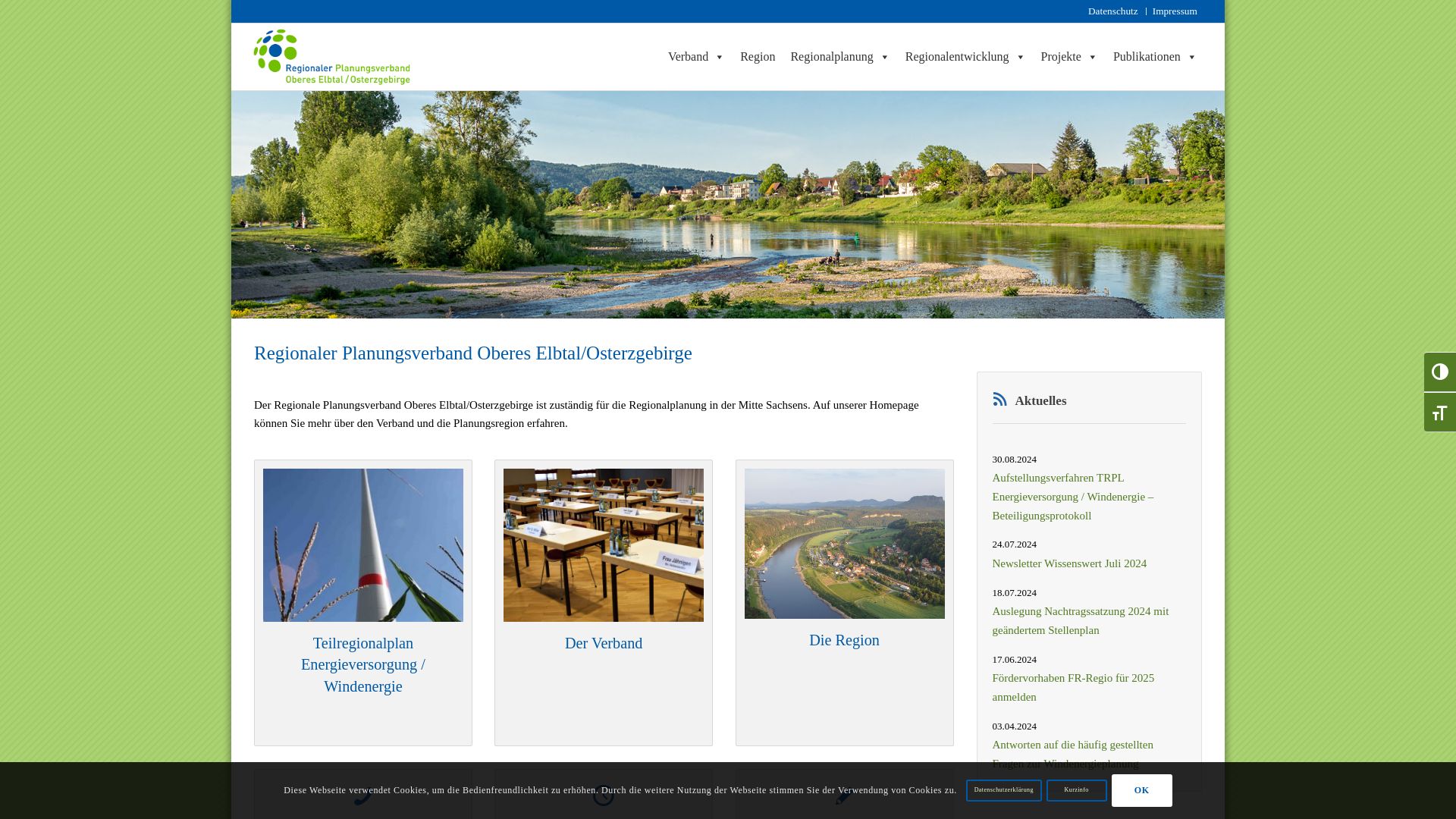Open the Elbe valley aerial thumbnail
This screenshot has height=819, width=1456.
[845, 544]
